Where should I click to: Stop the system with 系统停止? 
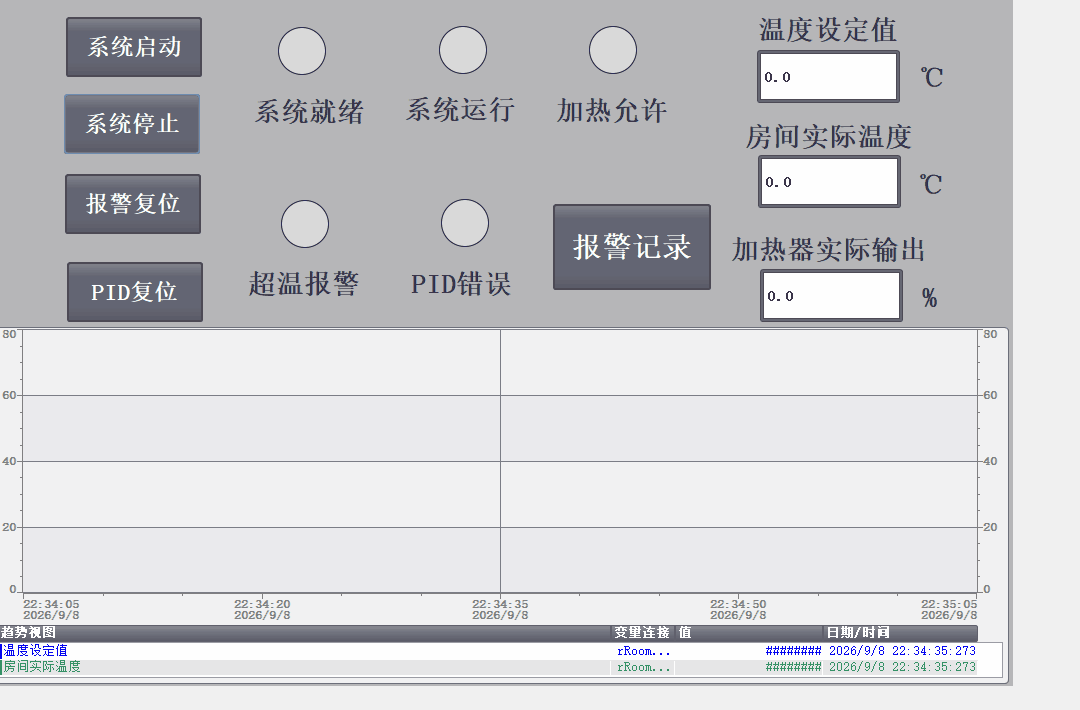132,124
